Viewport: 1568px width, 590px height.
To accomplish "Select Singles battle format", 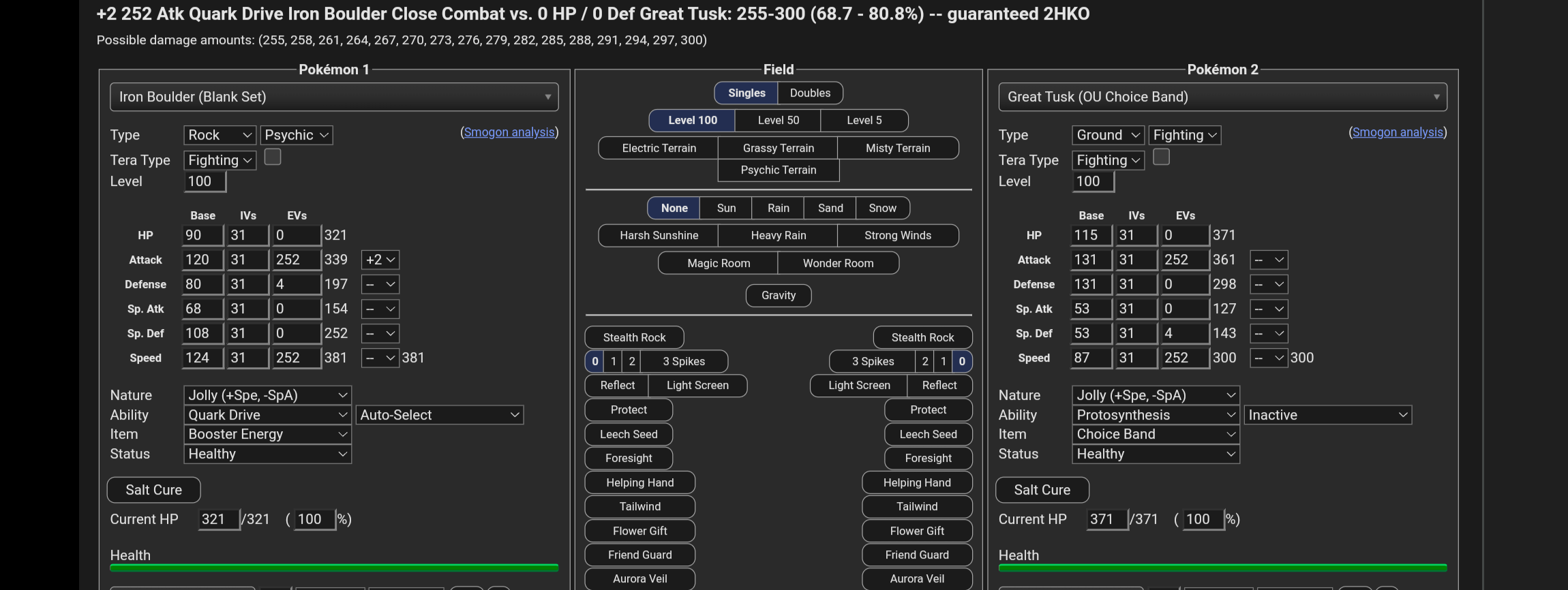I will [747, 93].
